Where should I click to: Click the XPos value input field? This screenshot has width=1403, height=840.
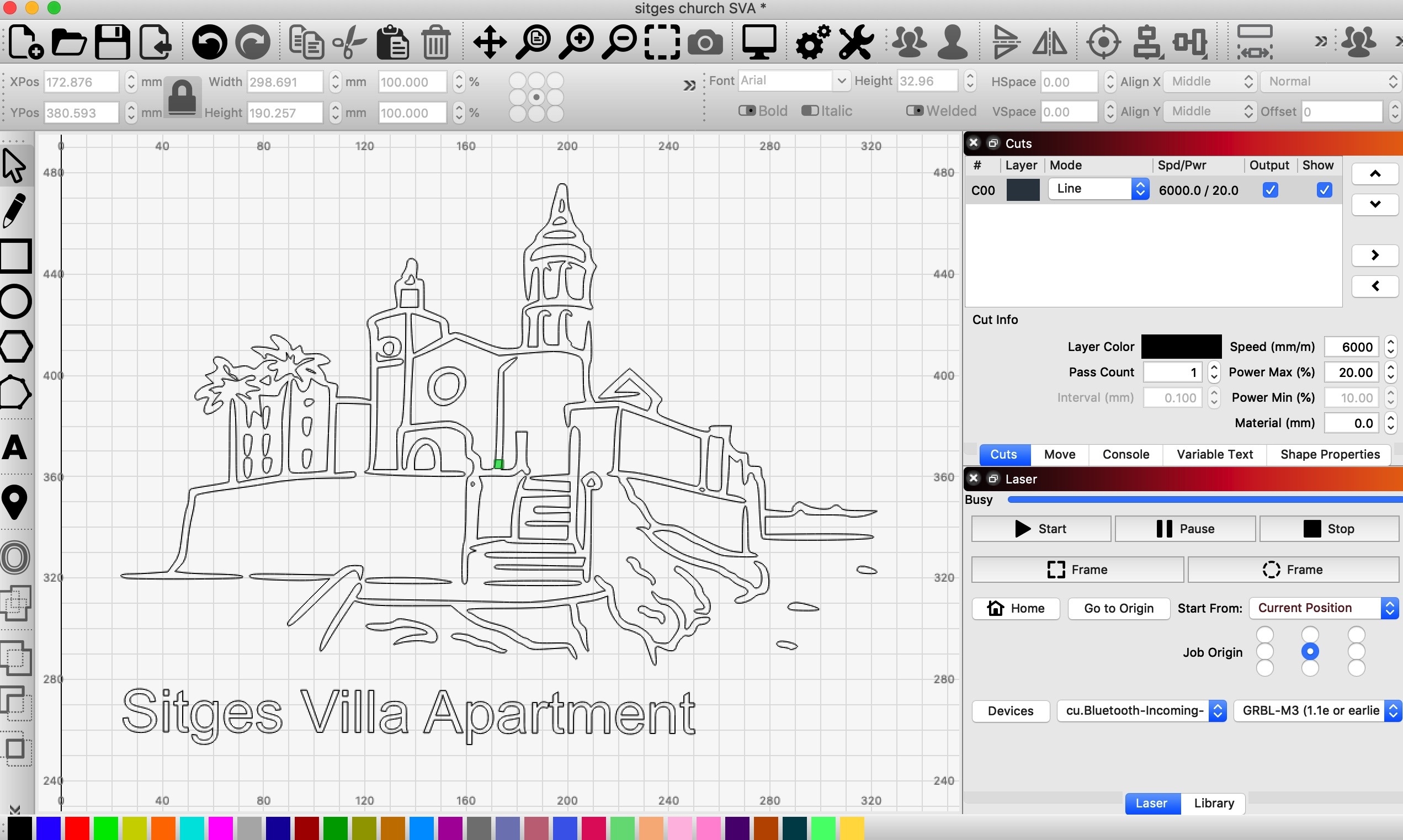click(x=82, y=81)
